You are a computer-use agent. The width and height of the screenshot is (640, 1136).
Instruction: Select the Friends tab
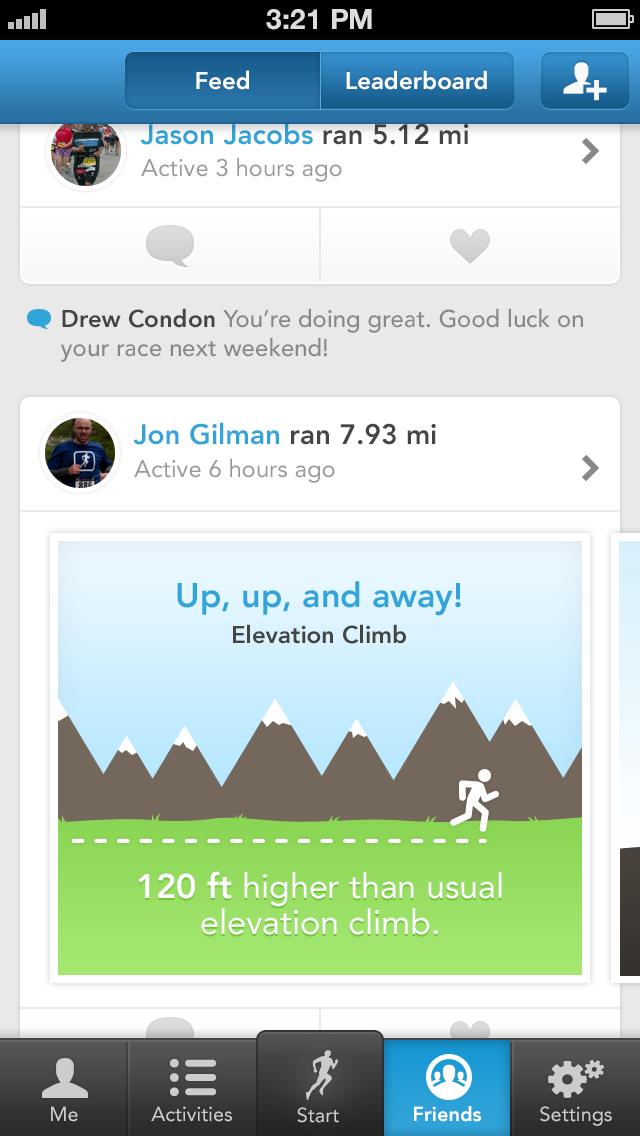tap(447, 1088)
